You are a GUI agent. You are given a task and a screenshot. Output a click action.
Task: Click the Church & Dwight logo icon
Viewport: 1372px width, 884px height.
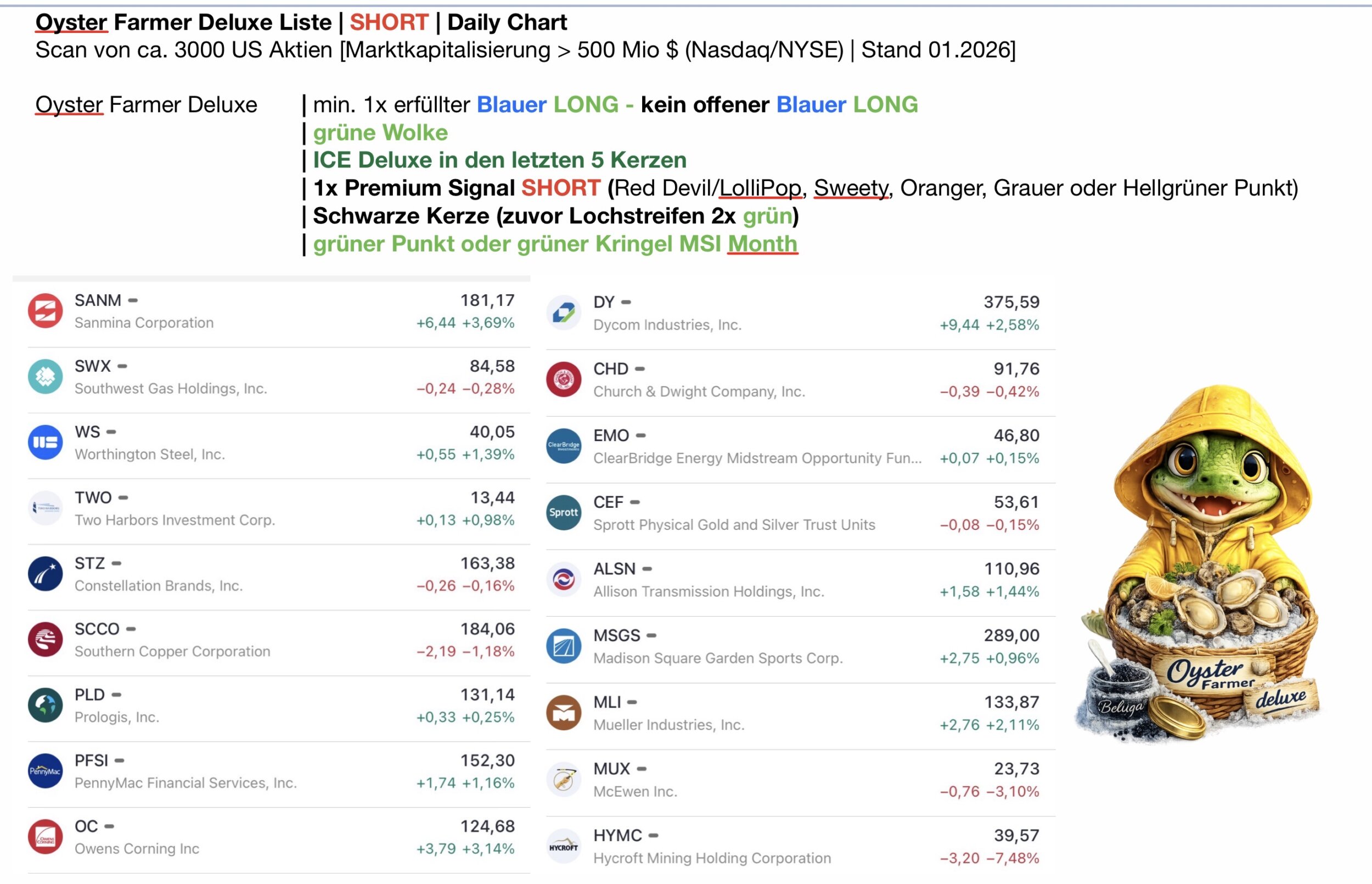(563, 379)
